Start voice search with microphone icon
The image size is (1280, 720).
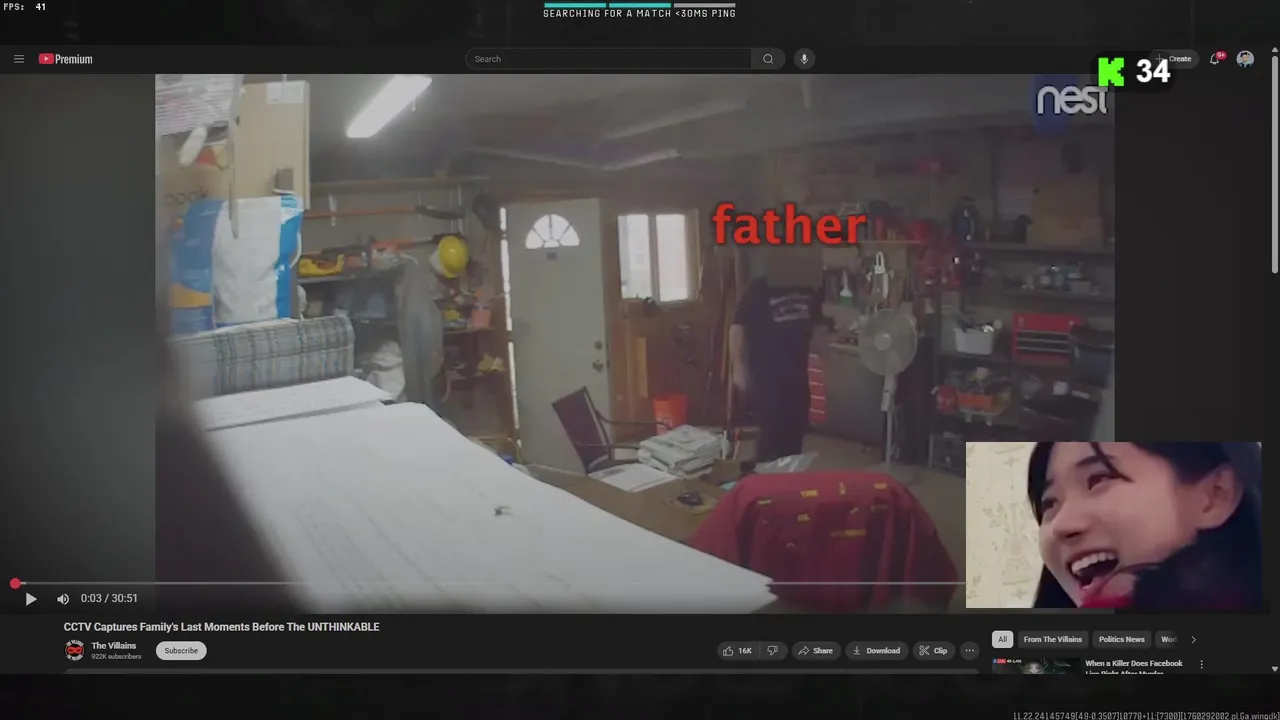pos(804,59)
